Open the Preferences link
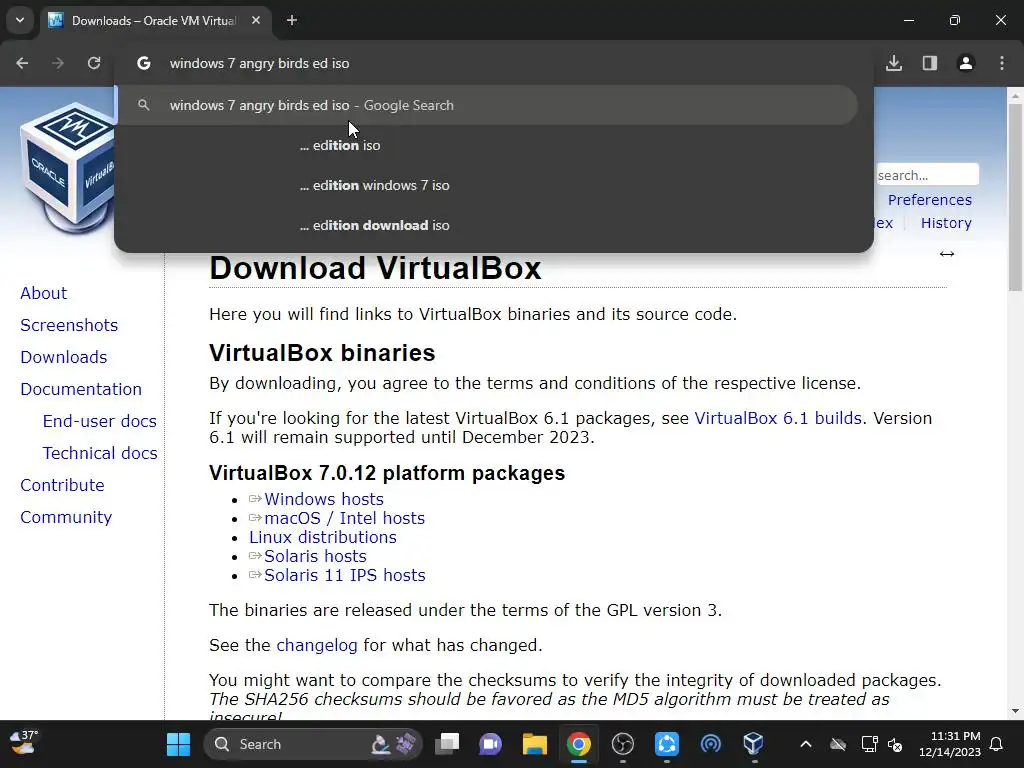This screenshot has height=768, width=1024. 929,200
